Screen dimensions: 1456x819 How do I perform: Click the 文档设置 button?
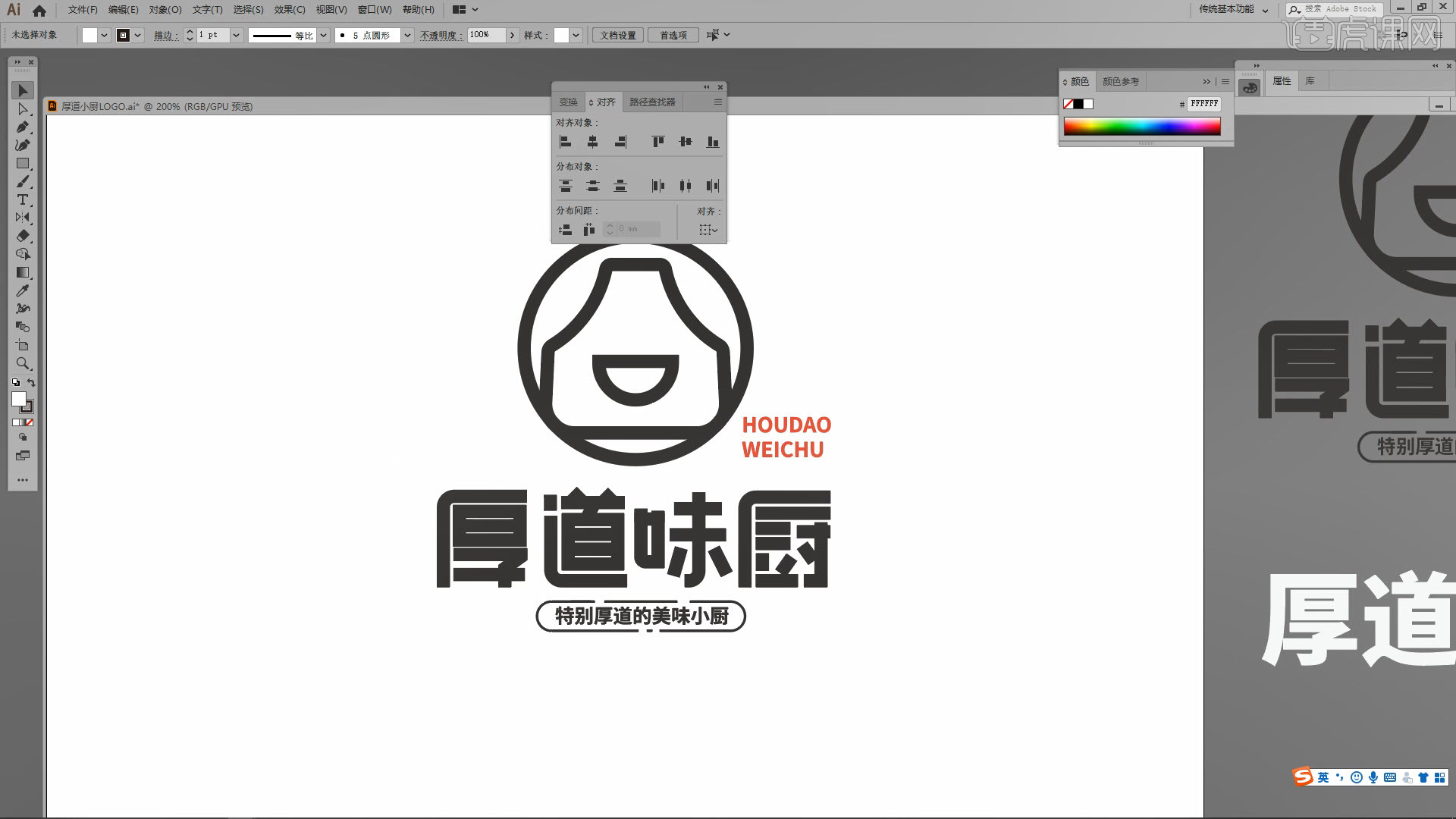618,35
